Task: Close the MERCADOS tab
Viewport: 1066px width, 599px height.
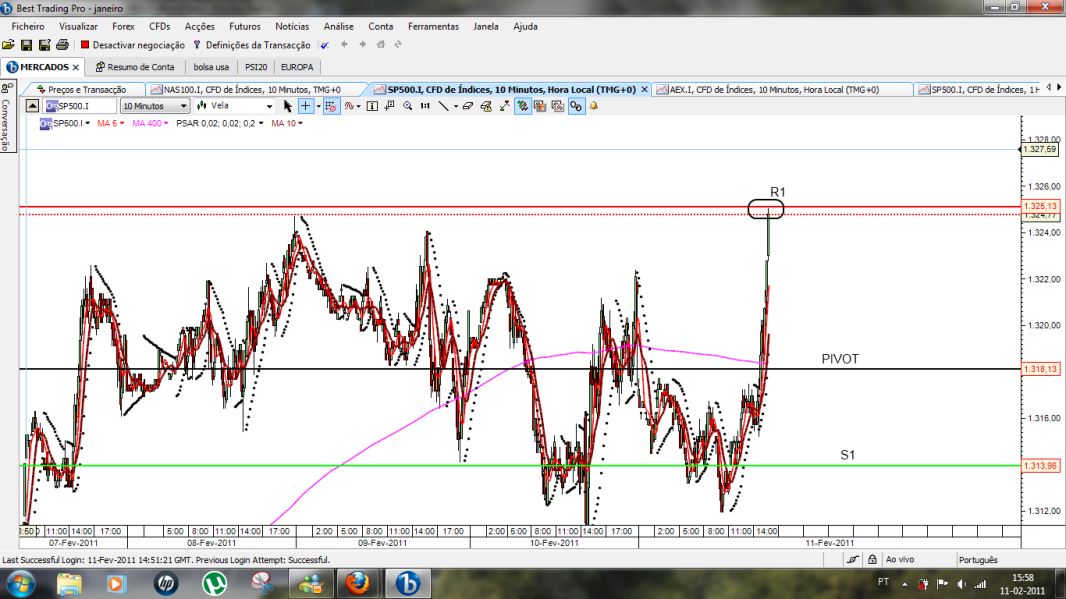Action: [x=75, y=67]
